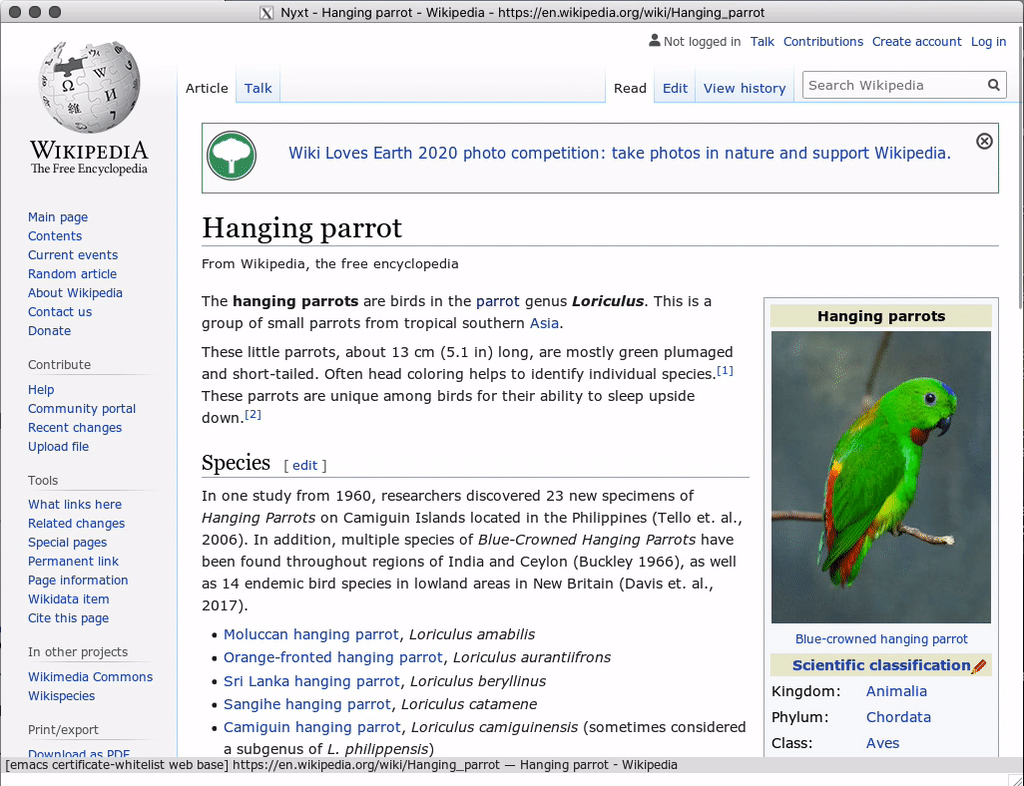
Task: Click the green tree banner icon
Action: click(x=231, y=157)
